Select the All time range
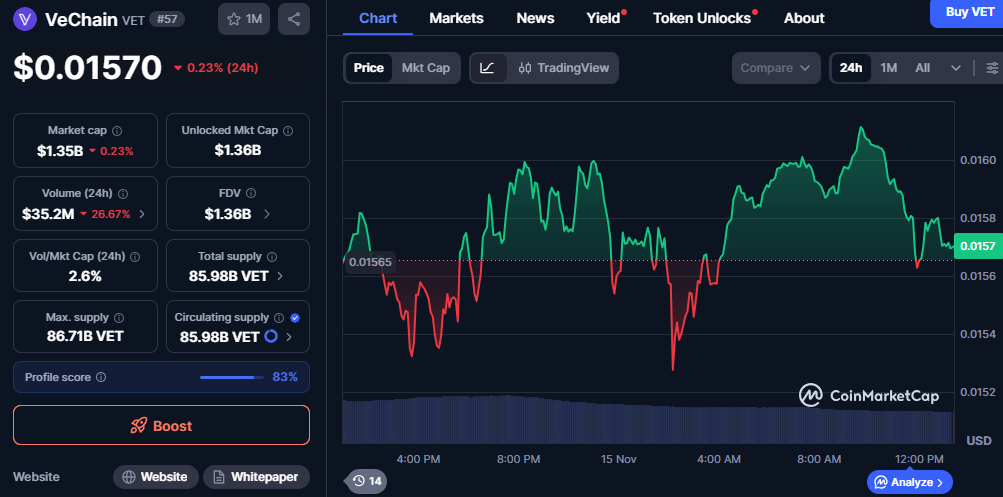 click(922, 68)
